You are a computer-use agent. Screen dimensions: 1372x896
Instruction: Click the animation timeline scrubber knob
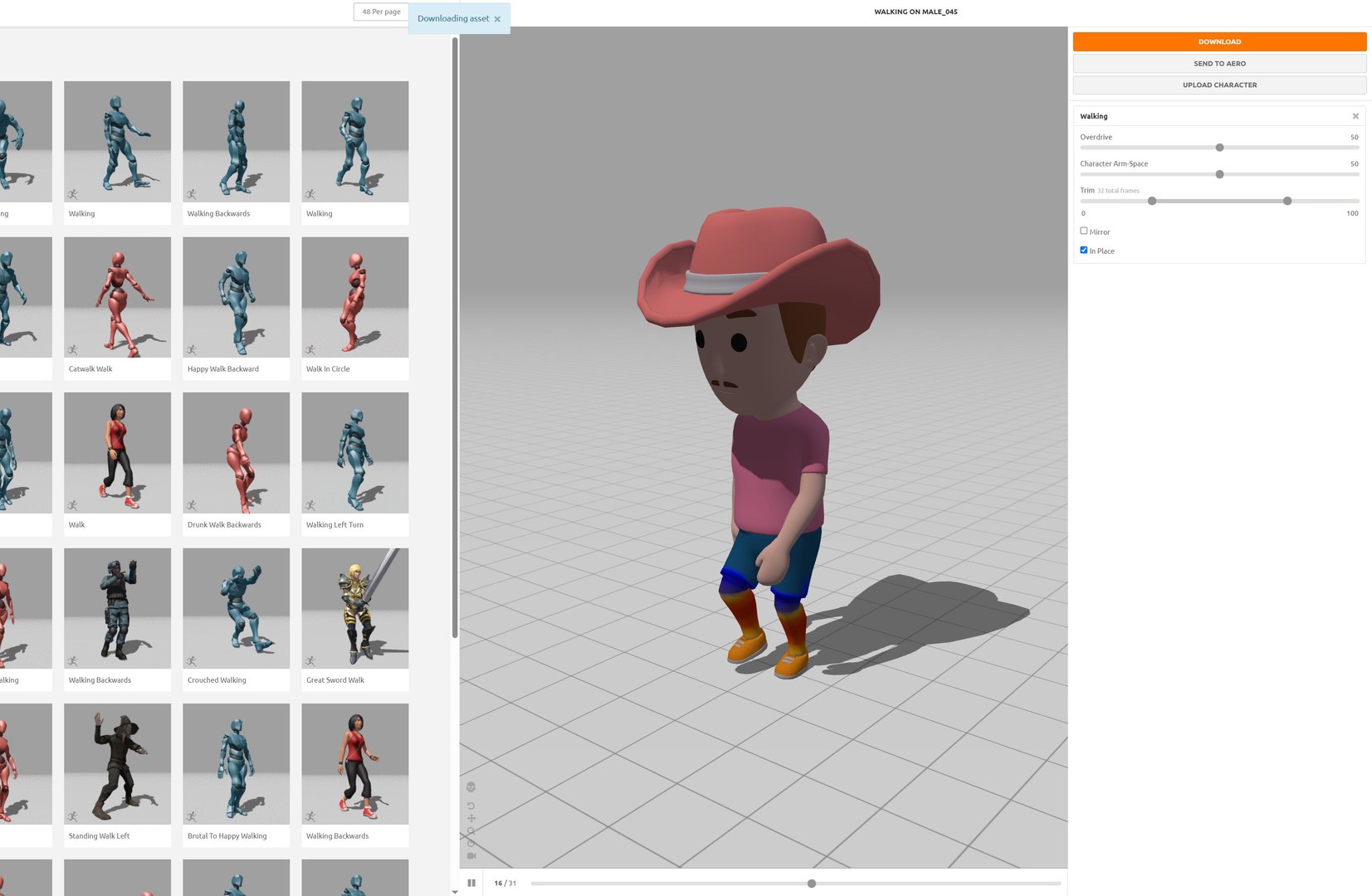(812, 884)
